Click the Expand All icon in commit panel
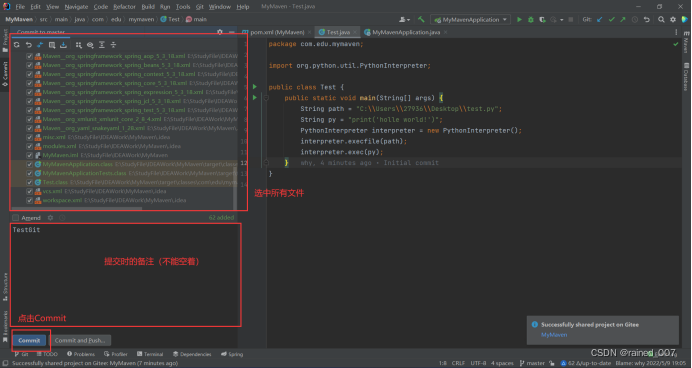Screen dimensions: 692x368 click(x=102, y=45)
